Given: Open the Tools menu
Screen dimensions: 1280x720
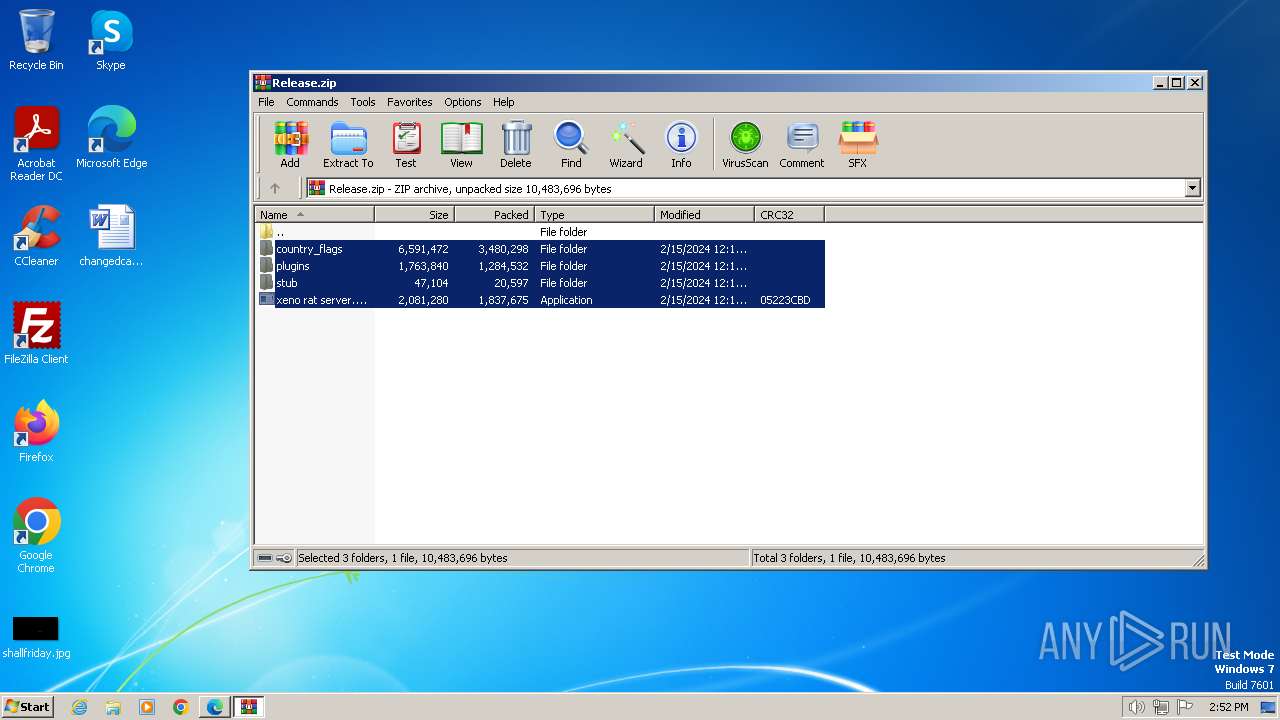Looking at the screenshot, I should (363, 102).
